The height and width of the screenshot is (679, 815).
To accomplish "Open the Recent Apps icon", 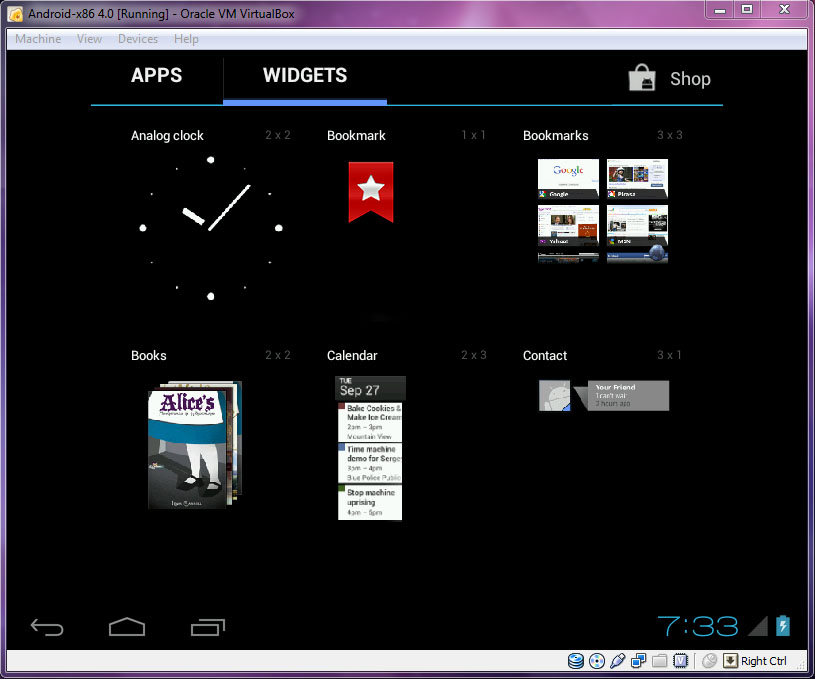I will pyautogui.click(x=207, y=627).
